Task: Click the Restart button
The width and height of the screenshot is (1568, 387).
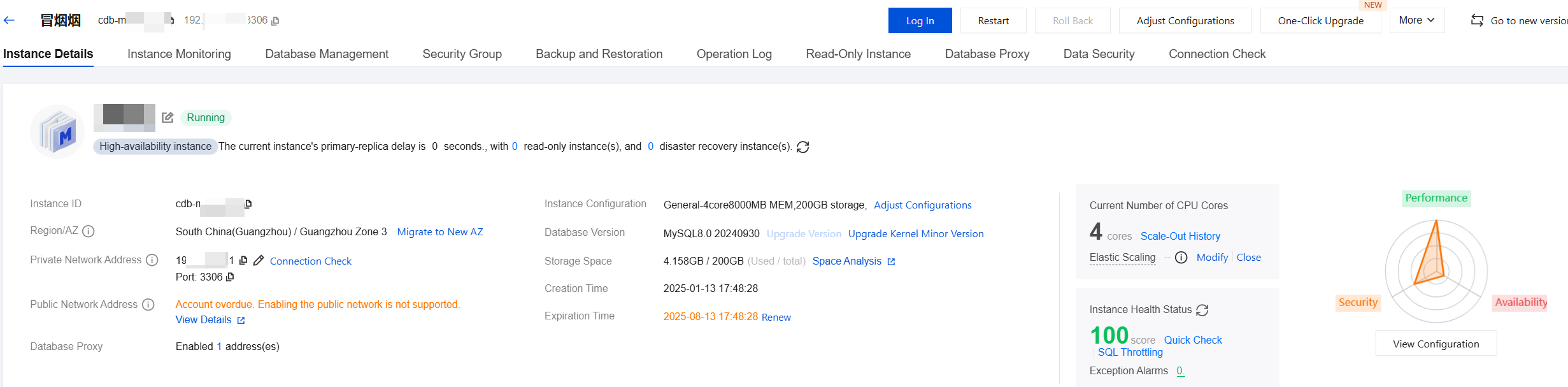Action: click(x=993, y=20)
